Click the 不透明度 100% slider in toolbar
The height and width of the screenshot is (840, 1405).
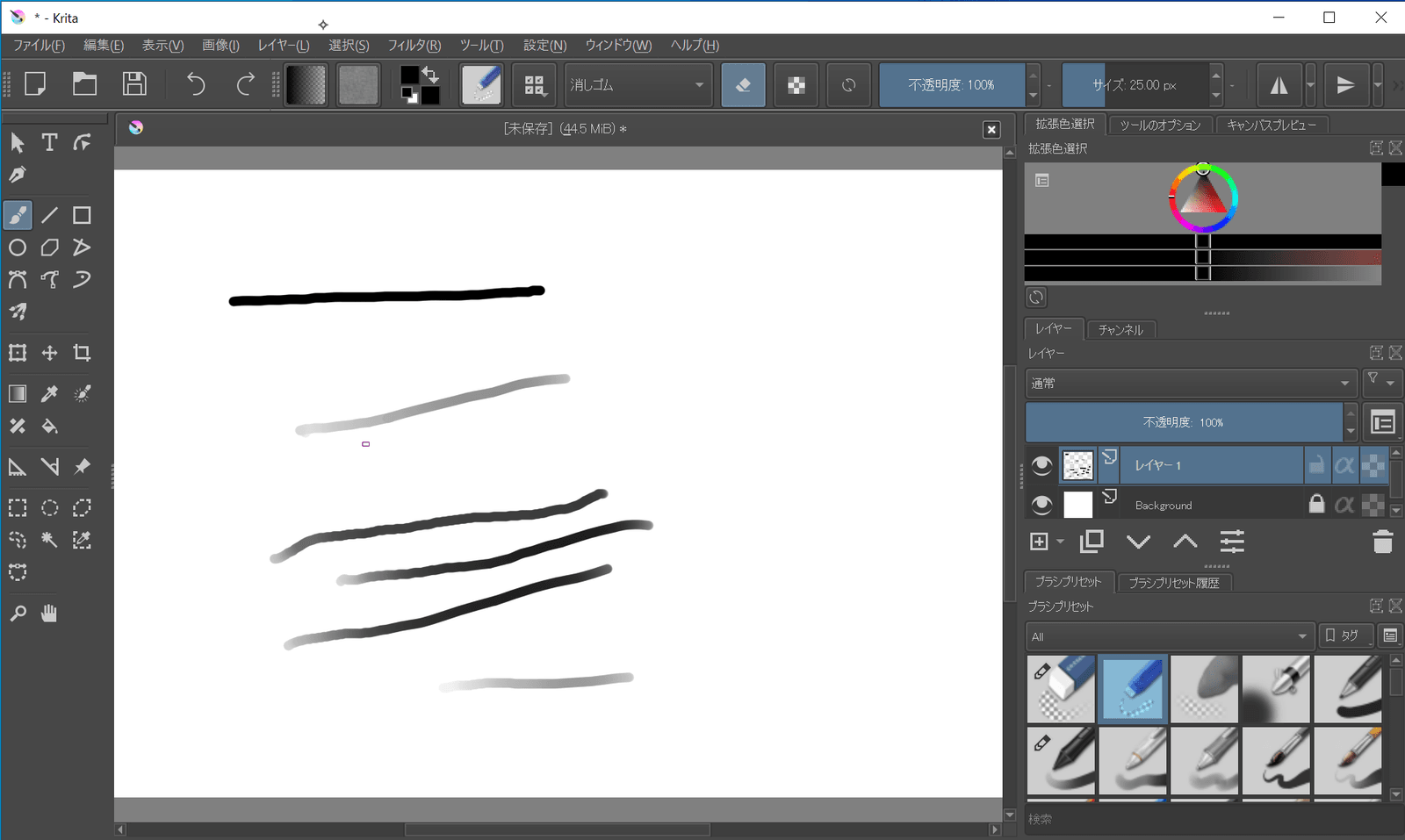click(x=952, y=85)
